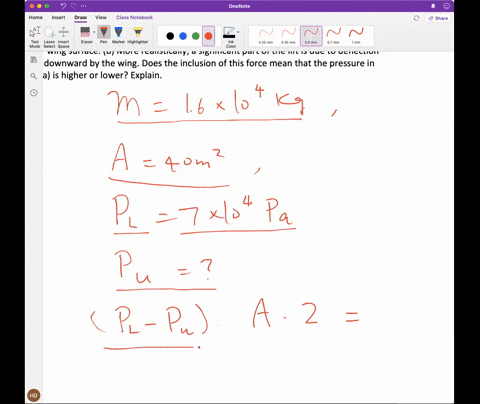Switch to the Marker tool
The width and height of the screenshot is (480, 404).
tap(118, 35)
